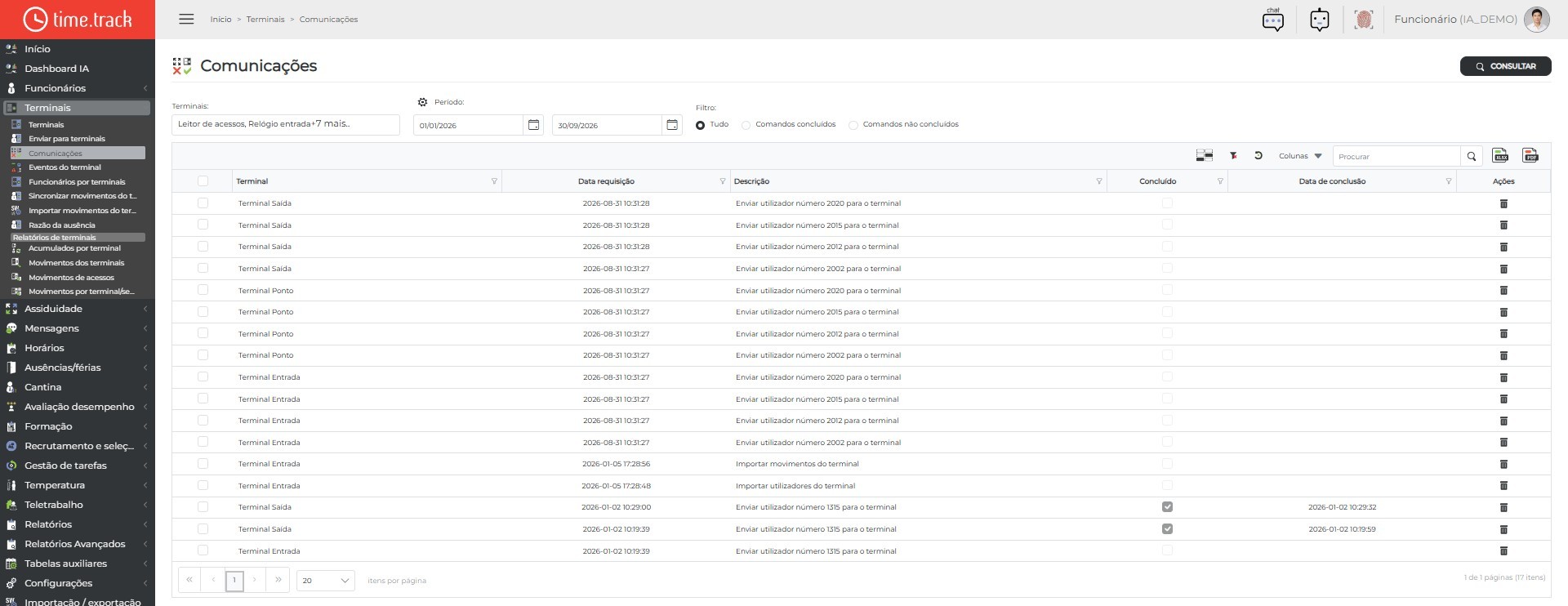
Task: Open the Terminais selection dropdown
Action: click(286, 124)
